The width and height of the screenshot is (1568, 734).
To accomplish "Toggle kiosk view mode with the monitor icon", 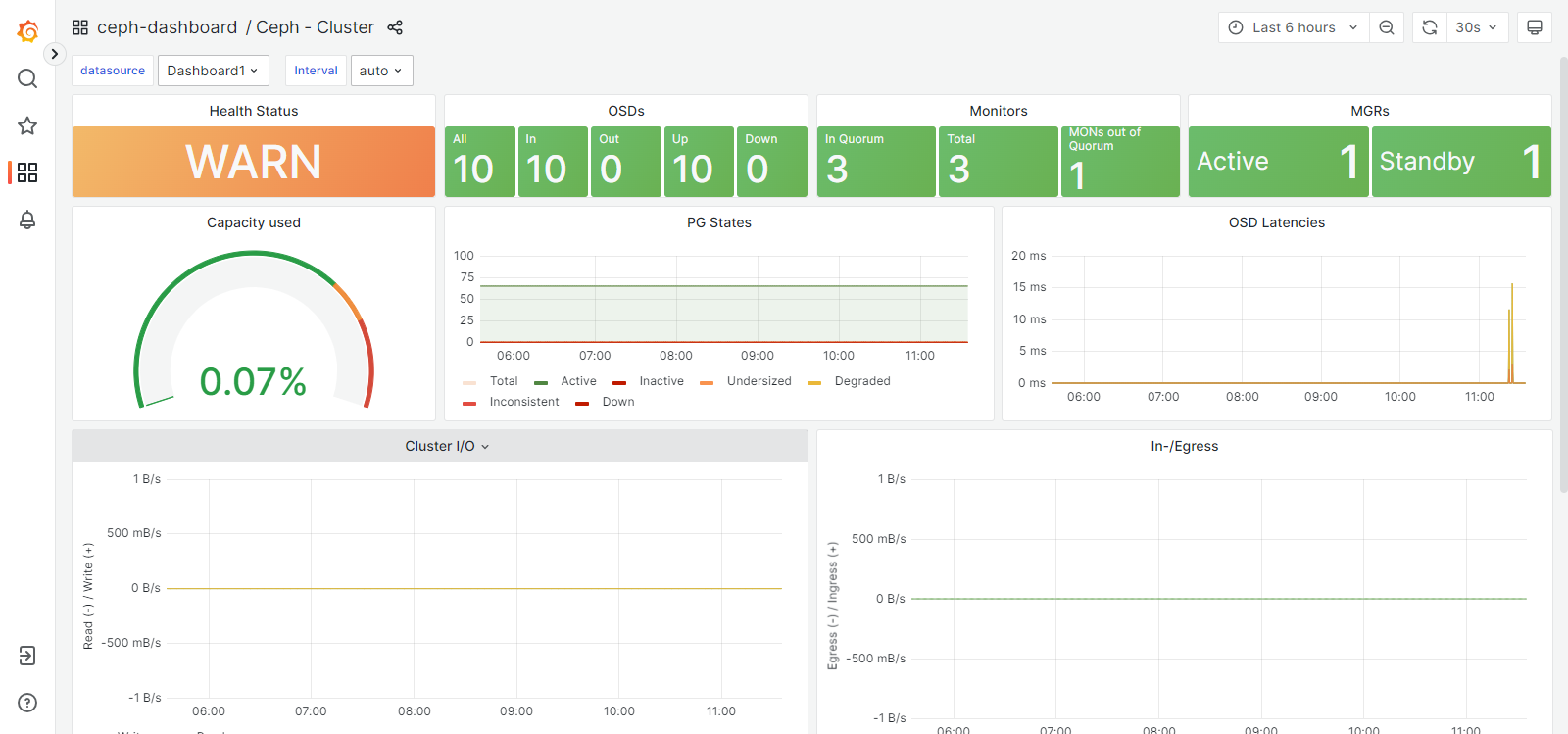I will (1535, 27).
